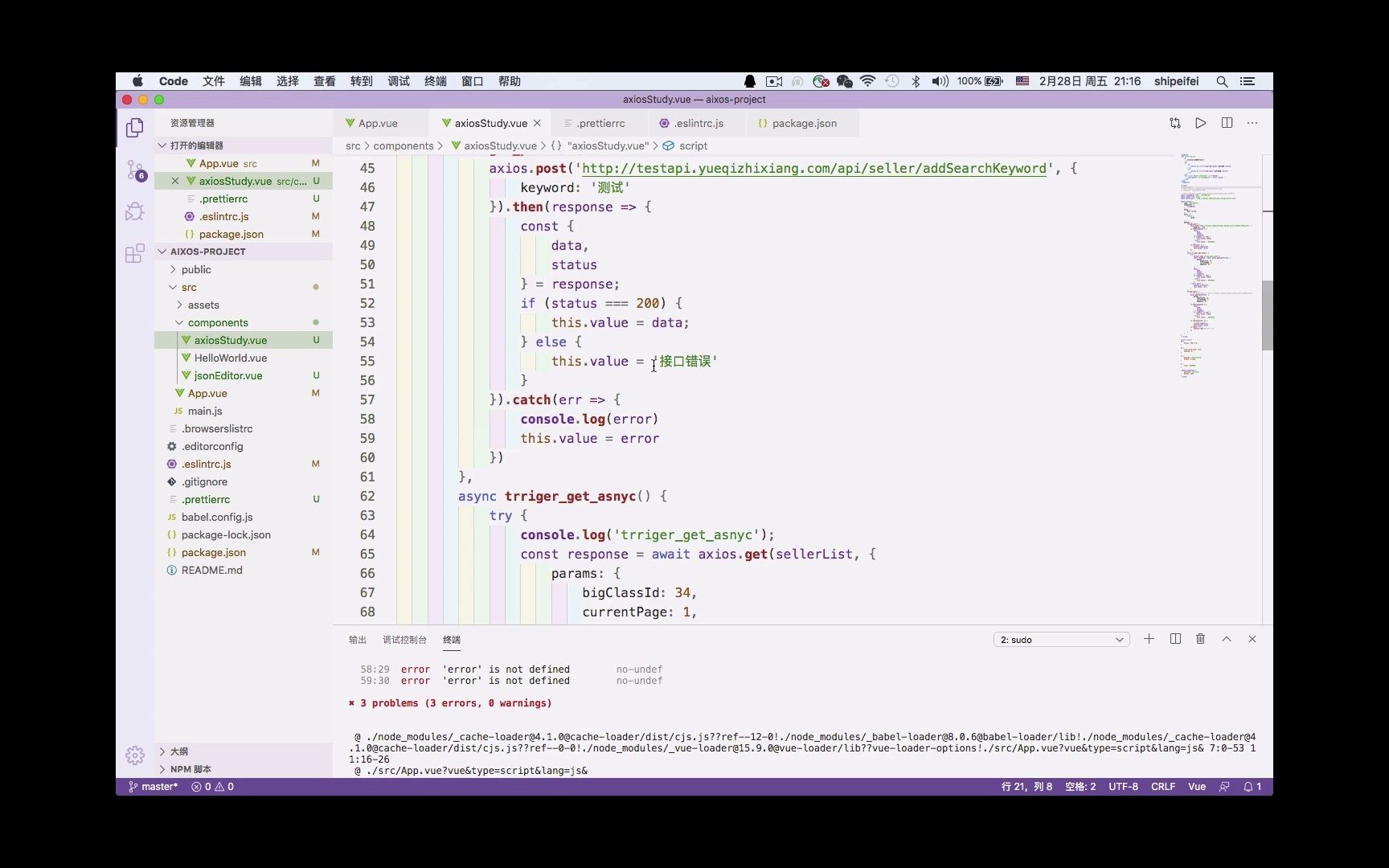The width and height of the screenshot is (1389, 868).
Task: Click the code minimap preview
Action: coord(1218,265)
